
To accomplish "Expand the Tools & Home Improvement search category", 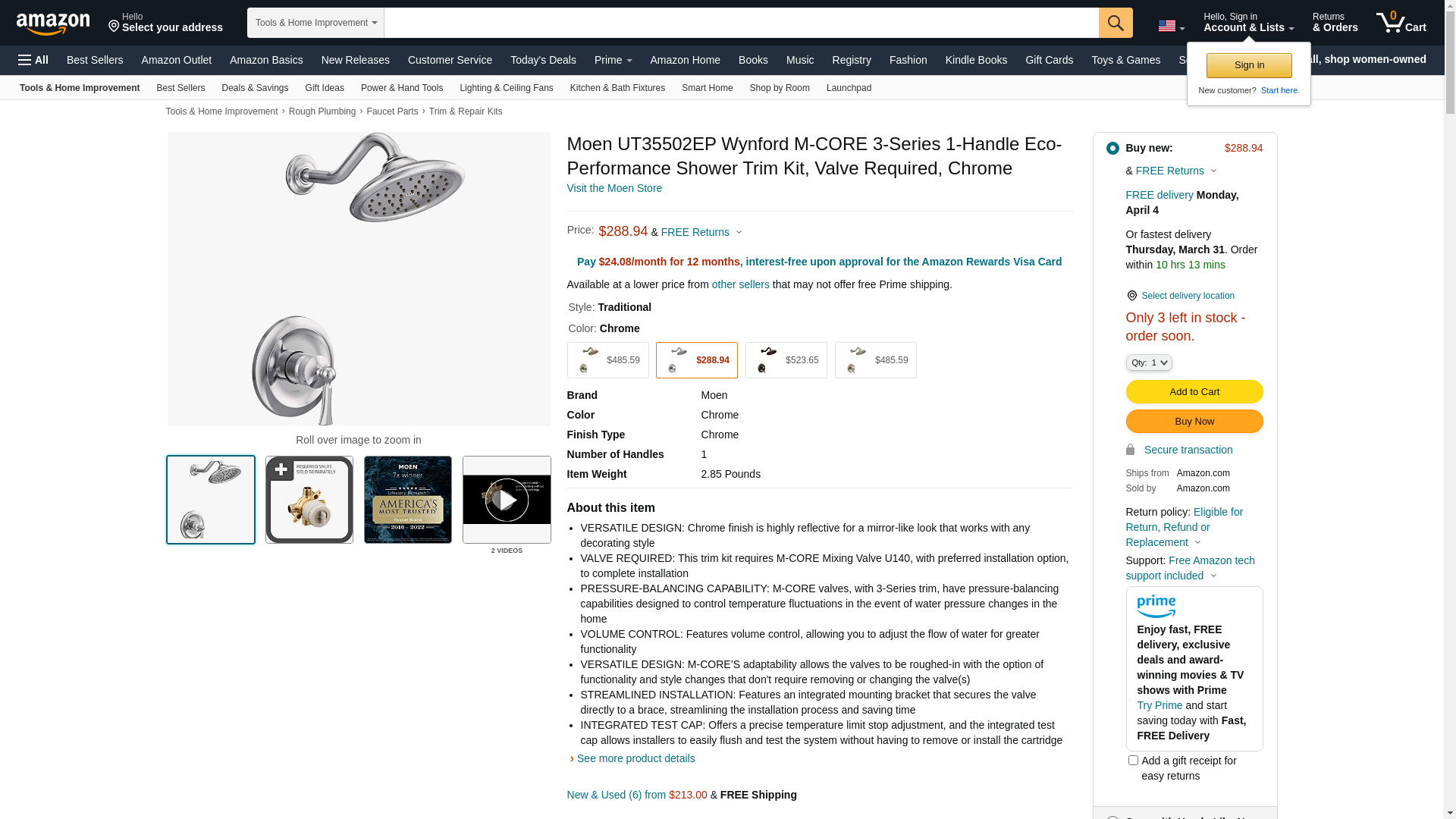I will pyautogui.click(x=315, y=23).
